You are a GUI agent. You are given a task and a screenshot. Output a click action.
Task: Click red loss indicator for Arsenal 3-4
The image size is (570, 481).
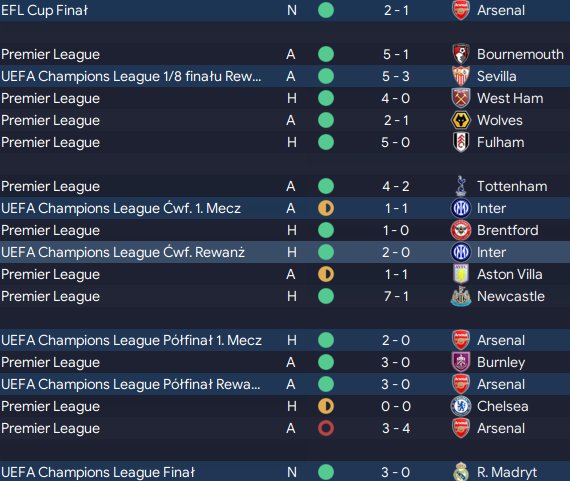point(326,428)
